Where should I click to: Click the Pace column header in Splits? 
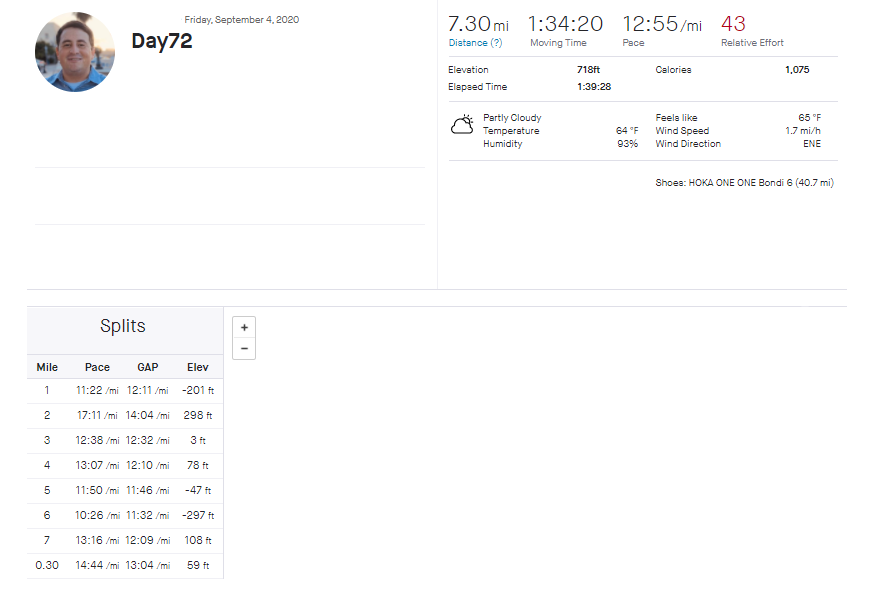[x=97, y=367]
